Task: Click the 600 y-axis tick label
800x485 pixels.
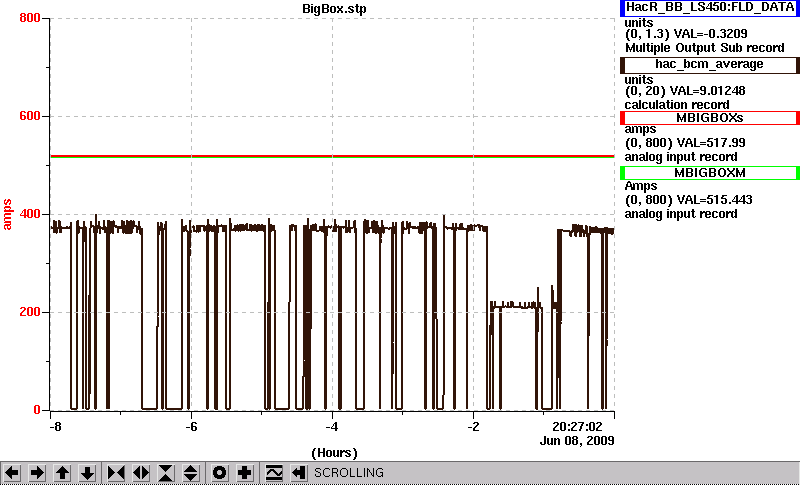Action: (30, 116)
